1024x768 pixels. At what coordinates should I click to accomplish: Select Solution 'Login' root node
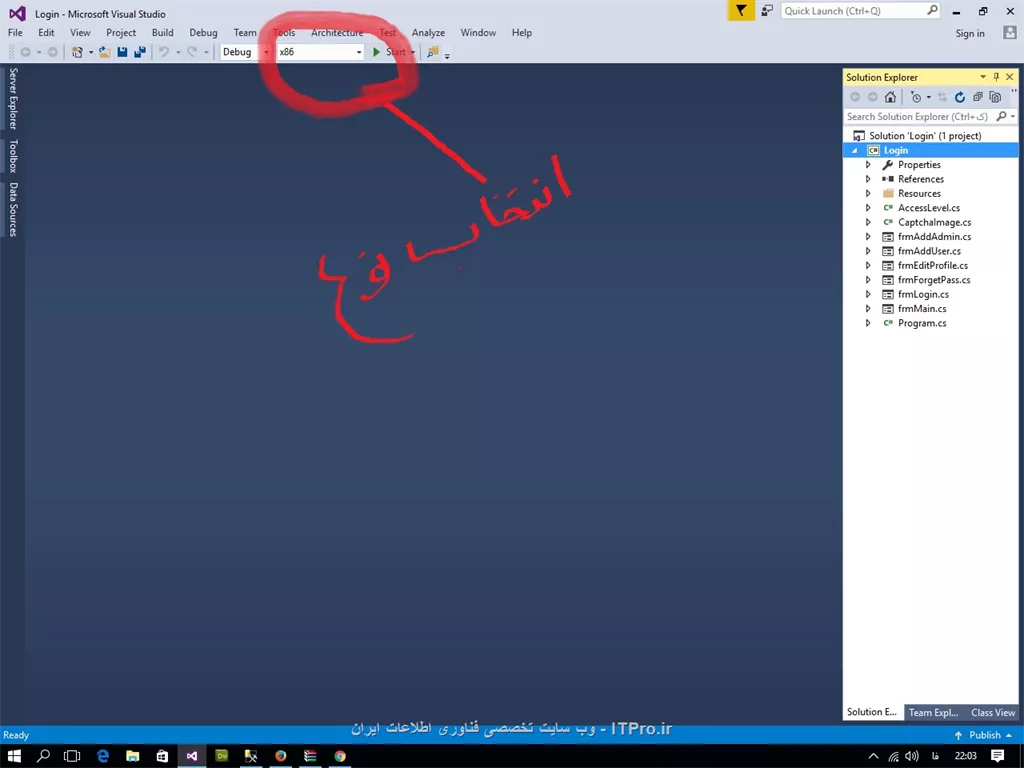(925, 136)
